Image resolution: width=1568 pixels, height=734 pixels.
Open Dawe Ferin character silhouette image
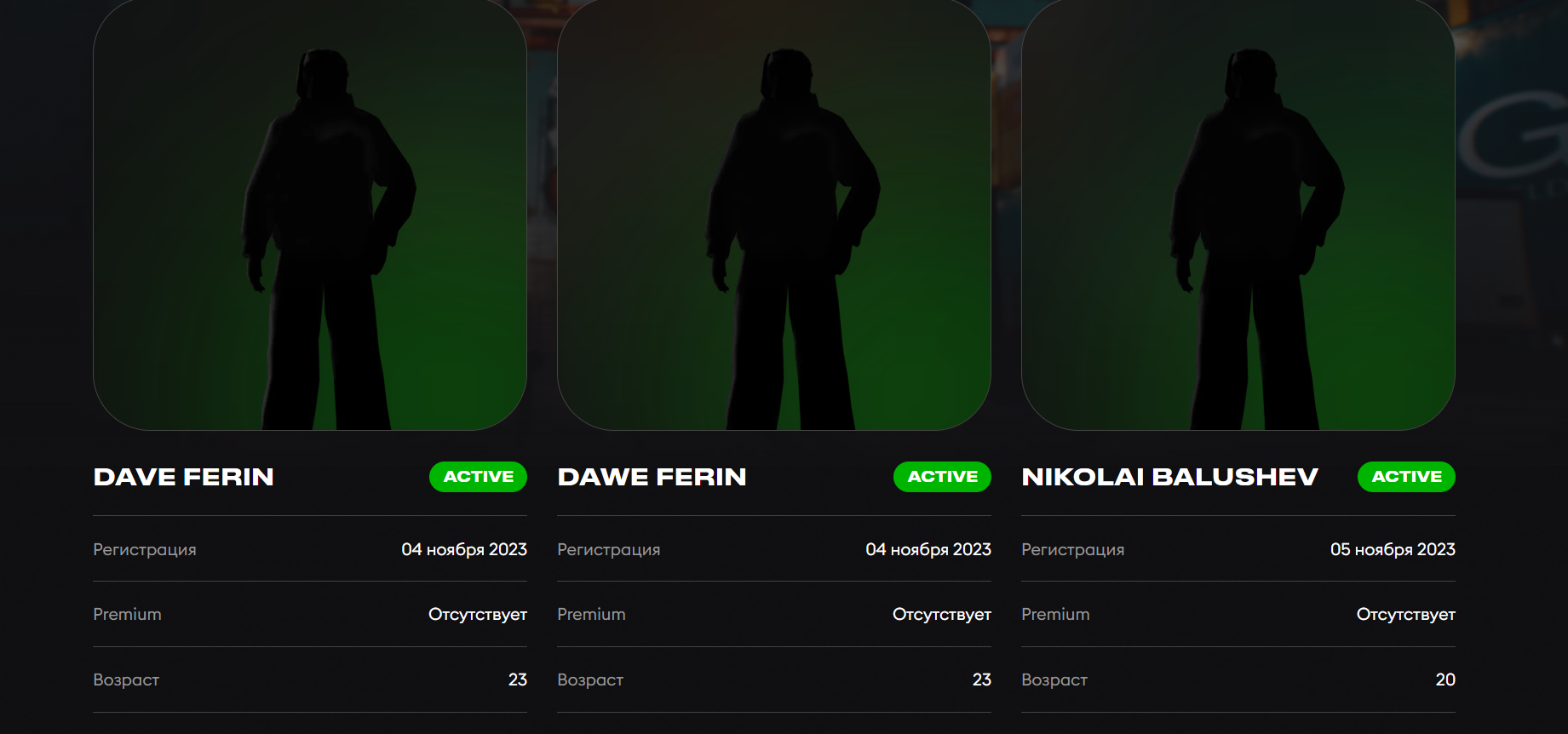pyautogui.click(x=774, y=214)
